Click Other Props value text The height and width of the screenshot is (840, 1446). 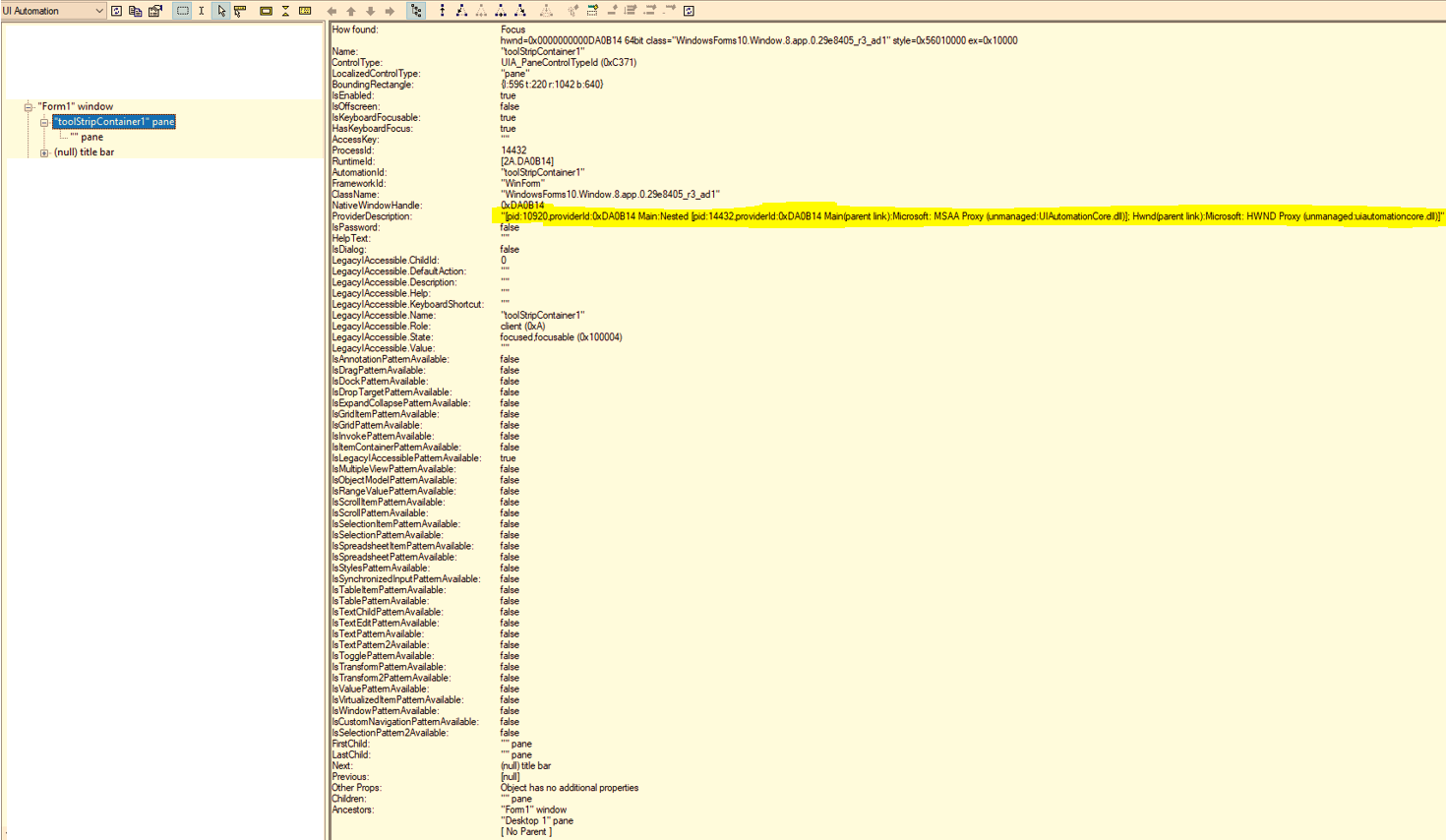pyautogui.click(x=570, y=788)
